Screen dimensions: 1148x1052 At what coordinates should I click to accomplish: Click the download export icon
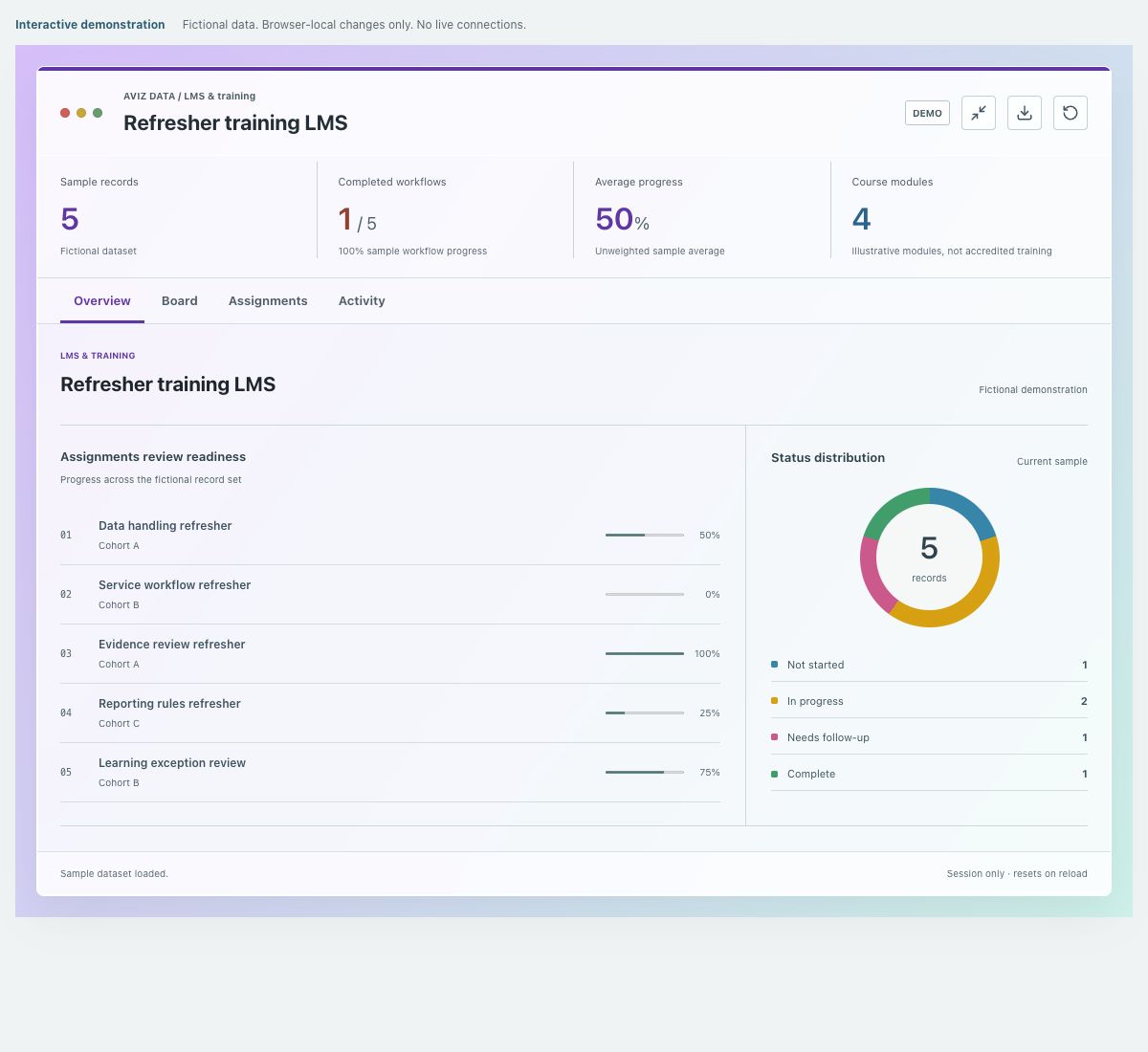pyautogui.click(x=1025, y=113)
